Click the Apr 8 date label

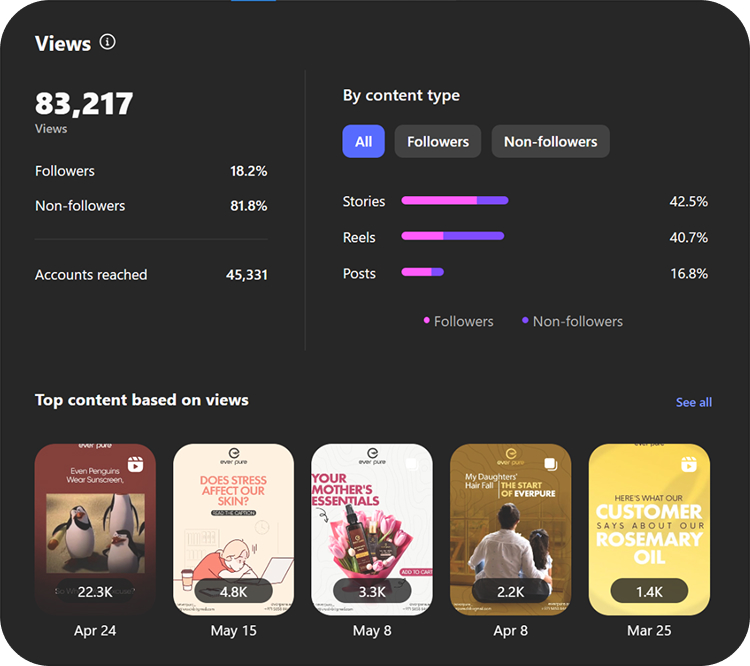(510, 631)
